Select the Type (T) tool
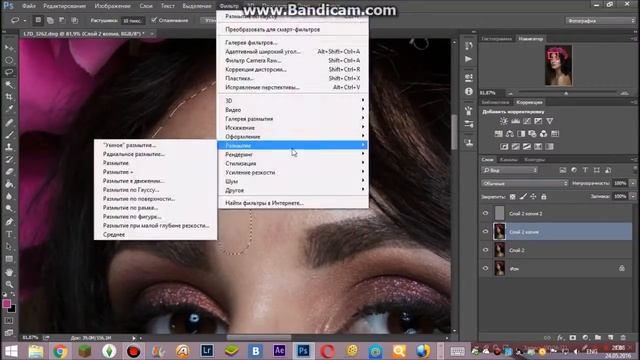The image size is (640, 360). tap(9, 234)
